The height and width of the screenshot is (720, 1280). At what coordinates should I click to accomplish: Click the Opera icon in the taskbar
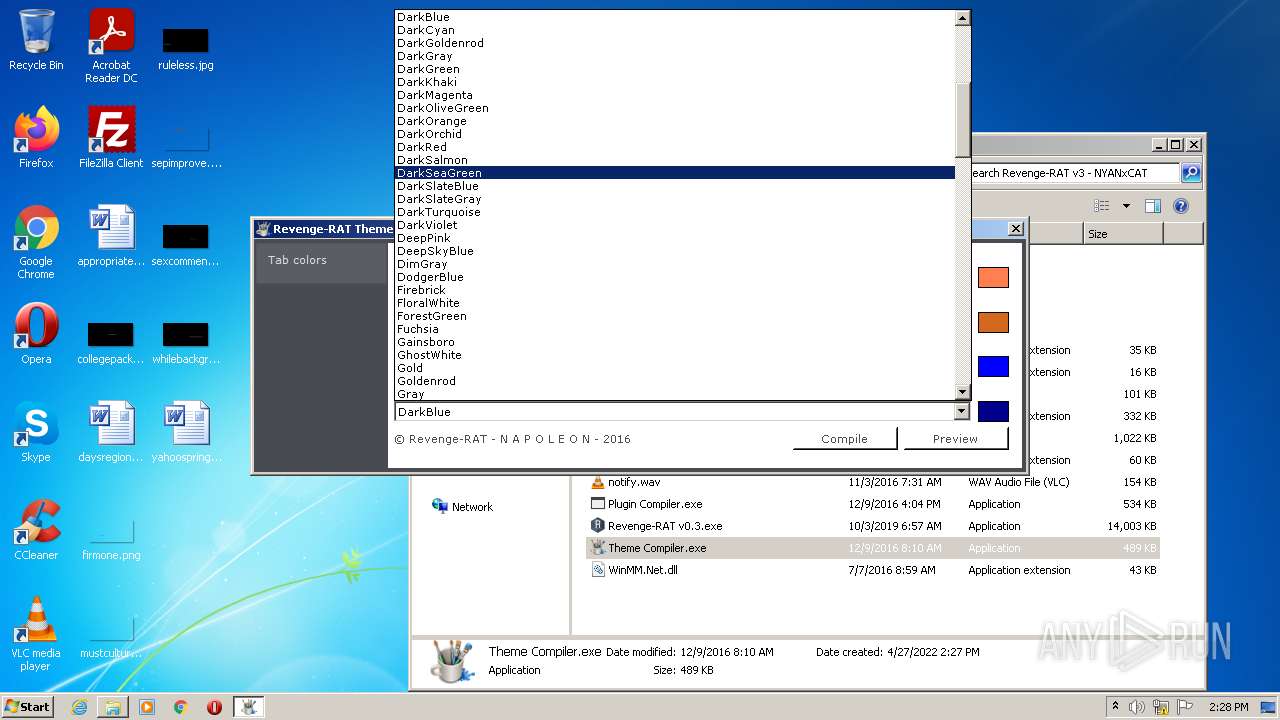[214, 707]
